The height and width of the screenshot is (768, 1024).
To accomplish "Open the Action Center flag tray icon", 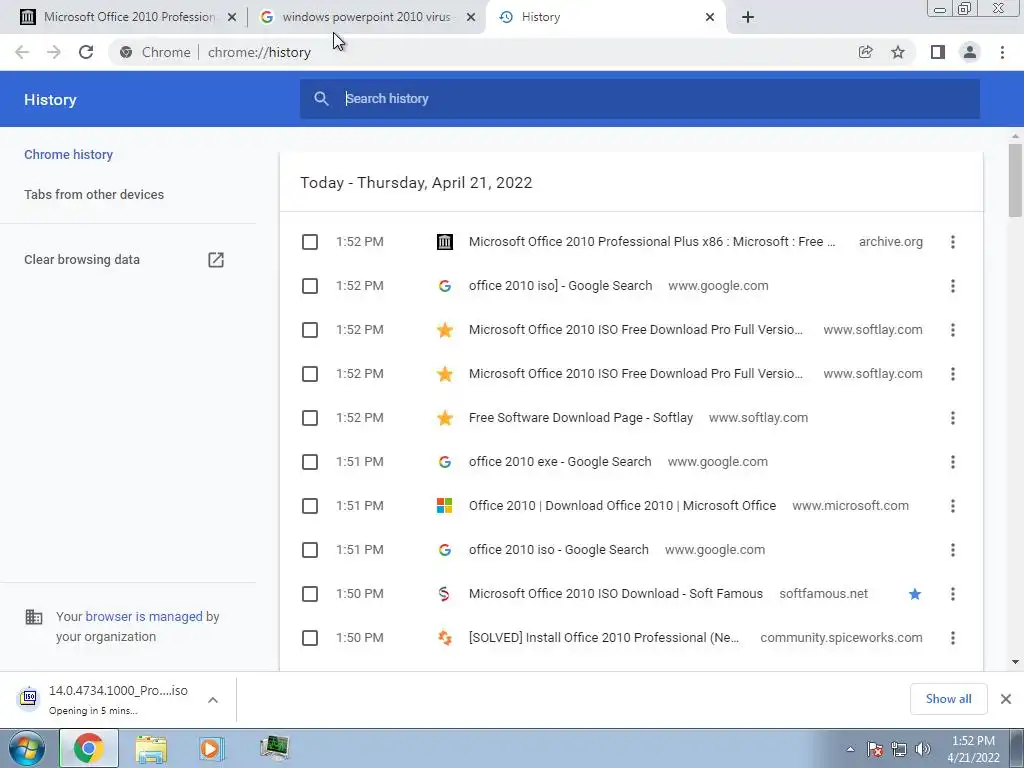I will pos(875,749).
